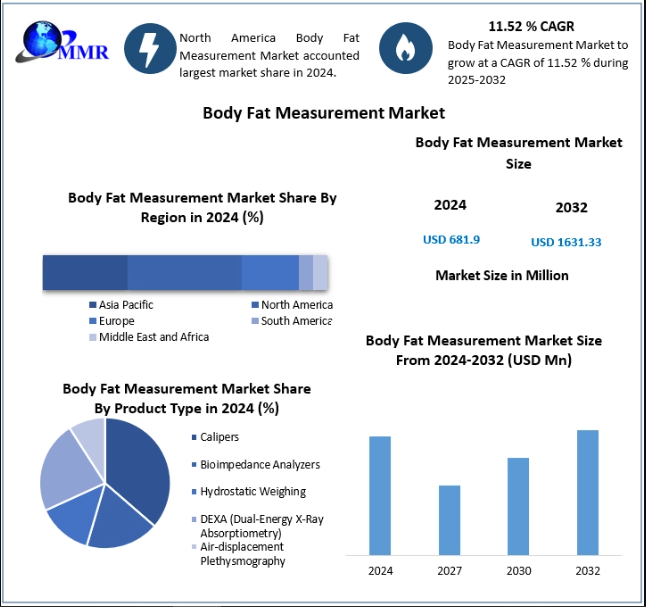Click the flame circle icon
The width and height of the screenshot is (646, 607).
click(x=405, y=48)
